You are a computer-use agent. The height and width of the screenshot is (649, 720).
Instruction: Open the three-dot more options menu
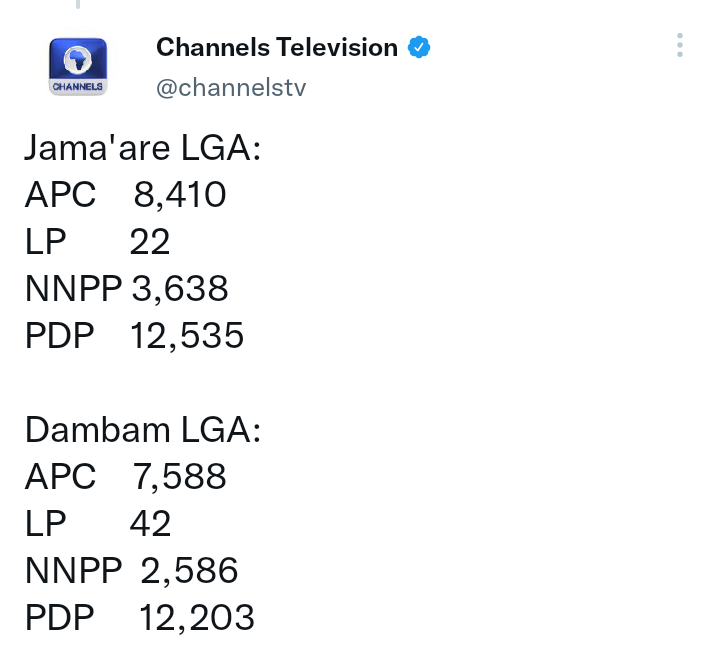click(x=680, y=45)
